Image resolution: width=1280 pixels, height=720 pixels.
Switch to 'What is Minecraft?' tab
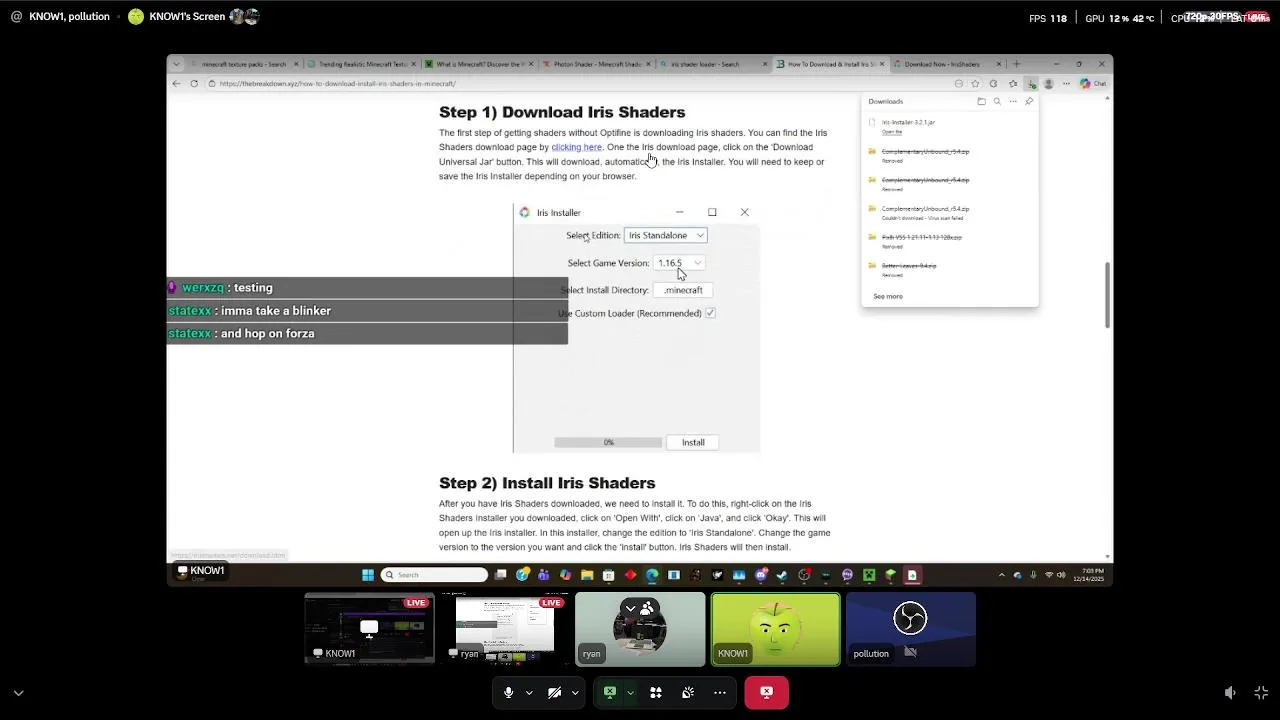pos(479,64)
